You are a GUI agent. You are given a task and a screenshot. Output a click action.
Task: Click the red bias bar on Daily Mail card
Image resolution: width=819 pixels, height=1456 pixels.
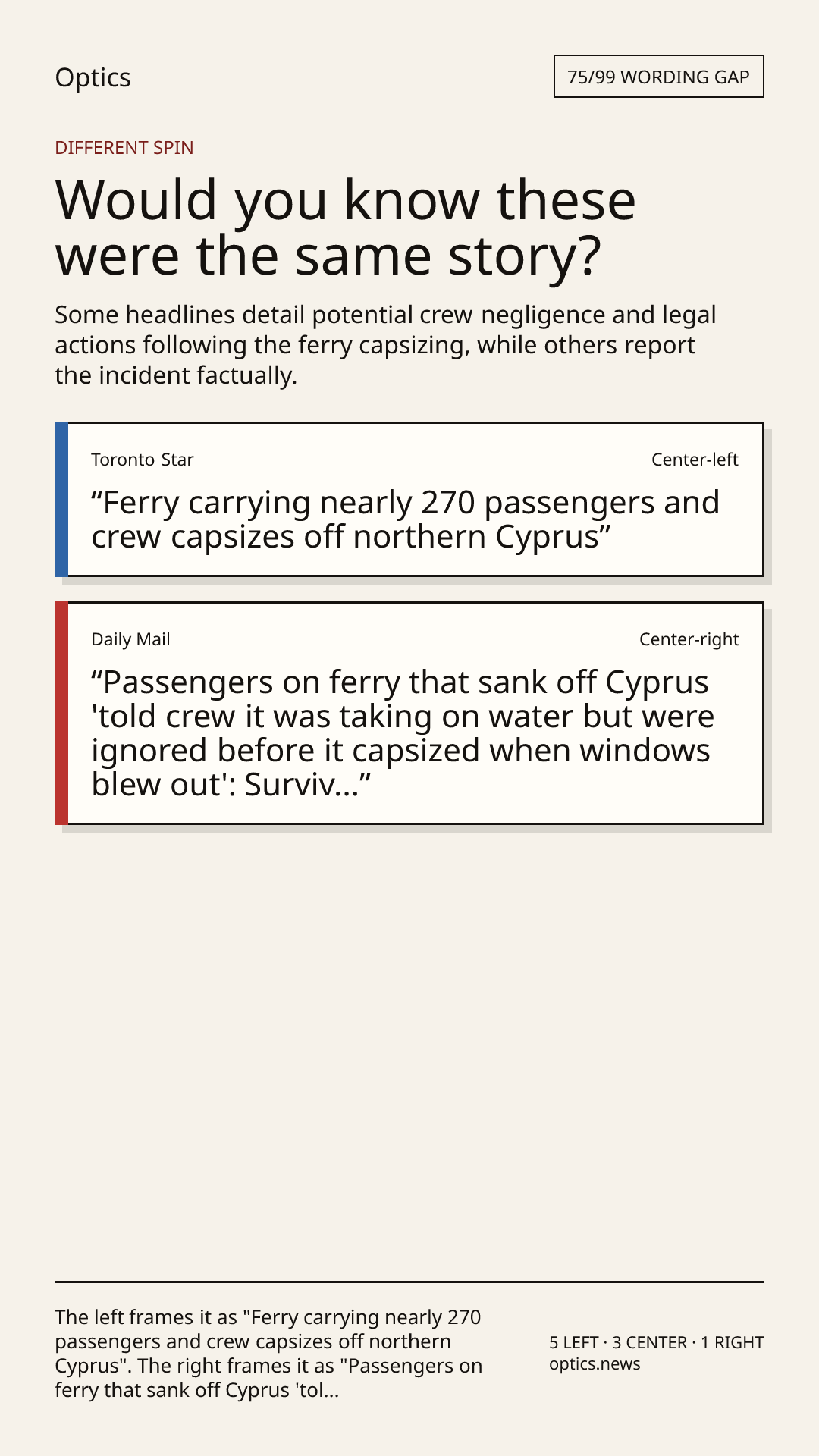coord(61,713)
